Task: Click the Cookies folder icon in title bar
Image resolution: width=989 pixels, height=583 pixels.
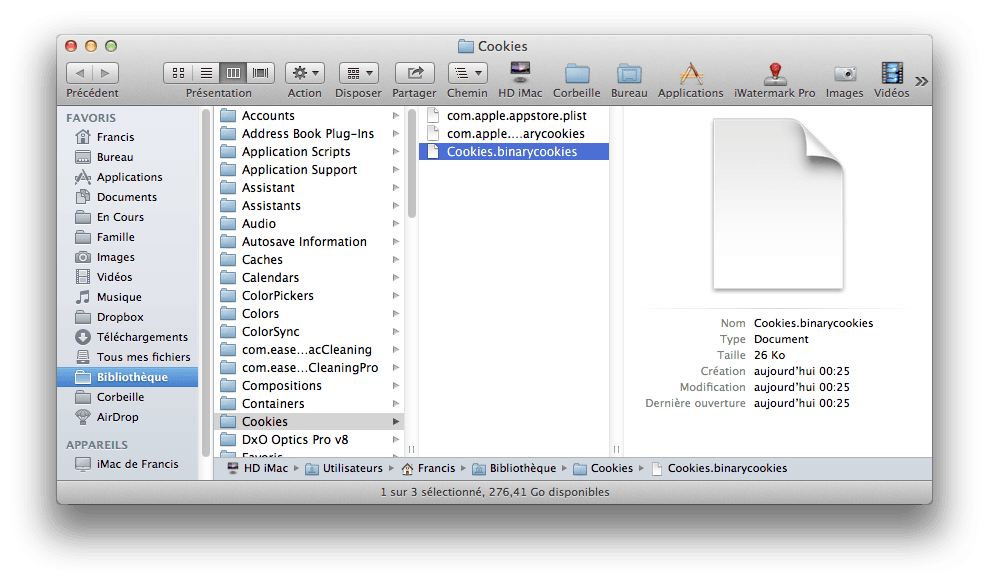Action: (x=465, y=46)
